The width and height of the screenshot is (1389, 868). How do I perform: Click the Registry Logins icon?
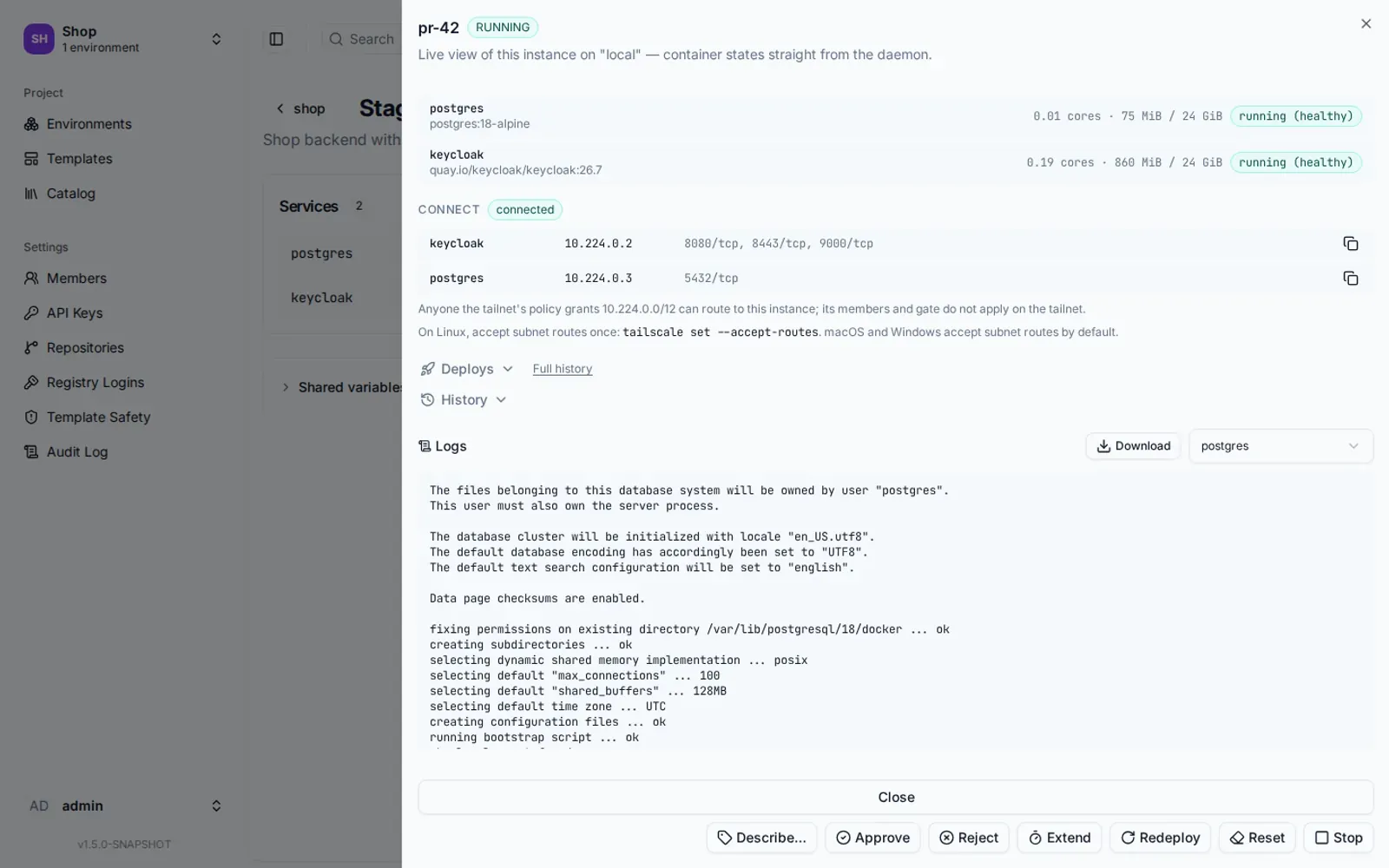[31, 383]
